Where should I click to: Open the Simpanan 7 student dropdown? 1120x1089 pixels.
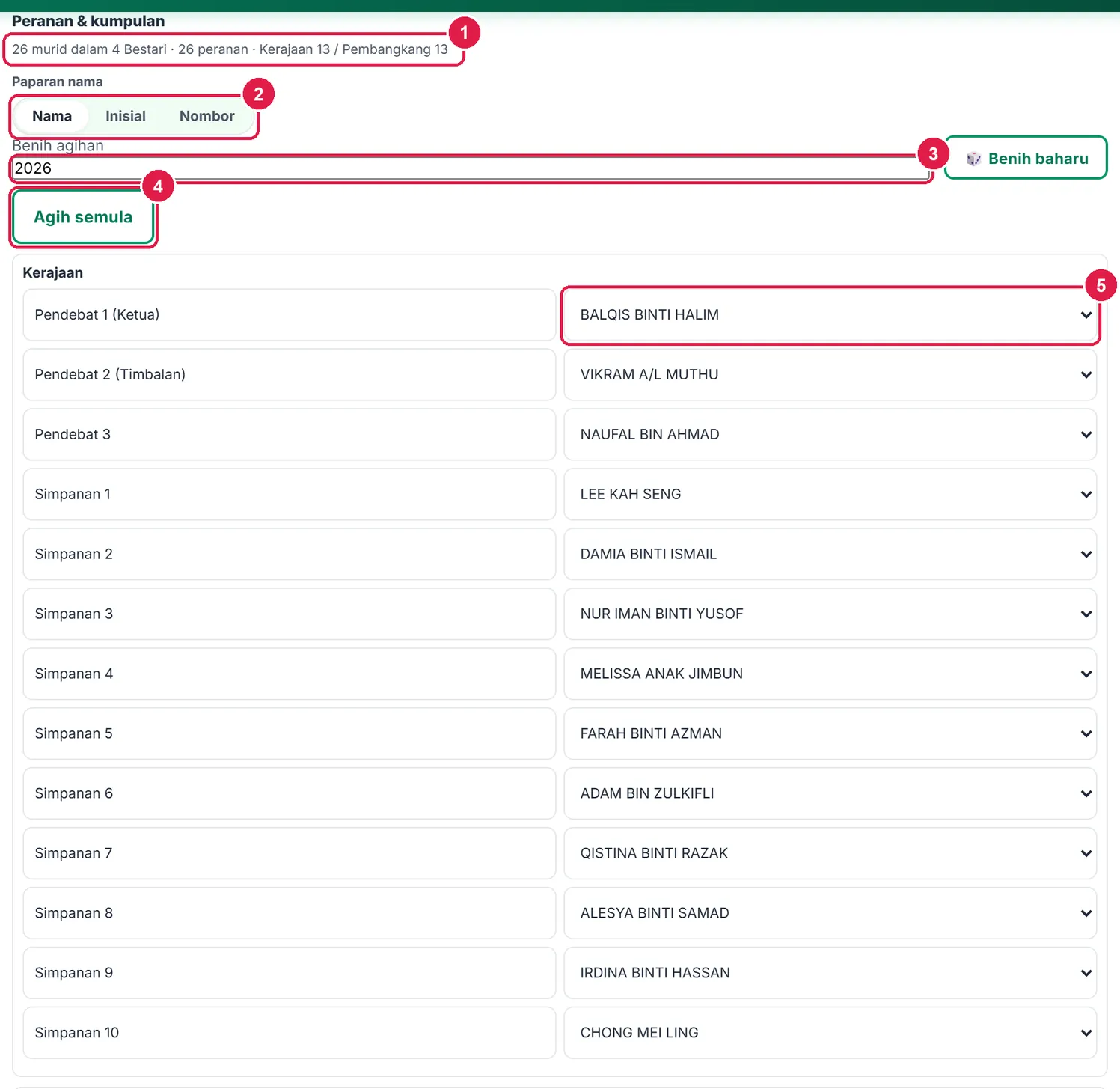830,854
